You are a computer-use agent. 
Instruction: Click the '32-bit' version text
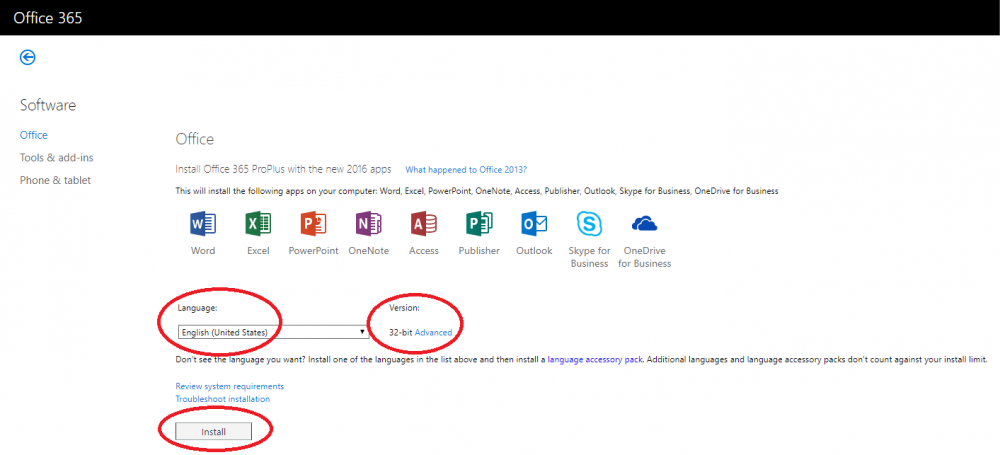click(401, 332)
